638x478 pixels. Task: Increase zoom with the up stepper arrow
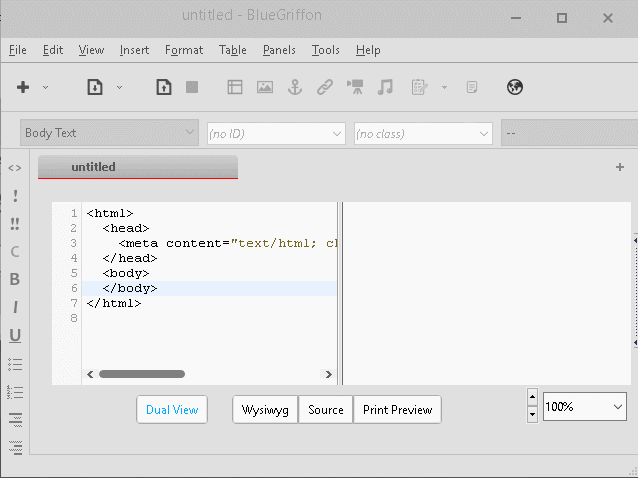point(532,397)
